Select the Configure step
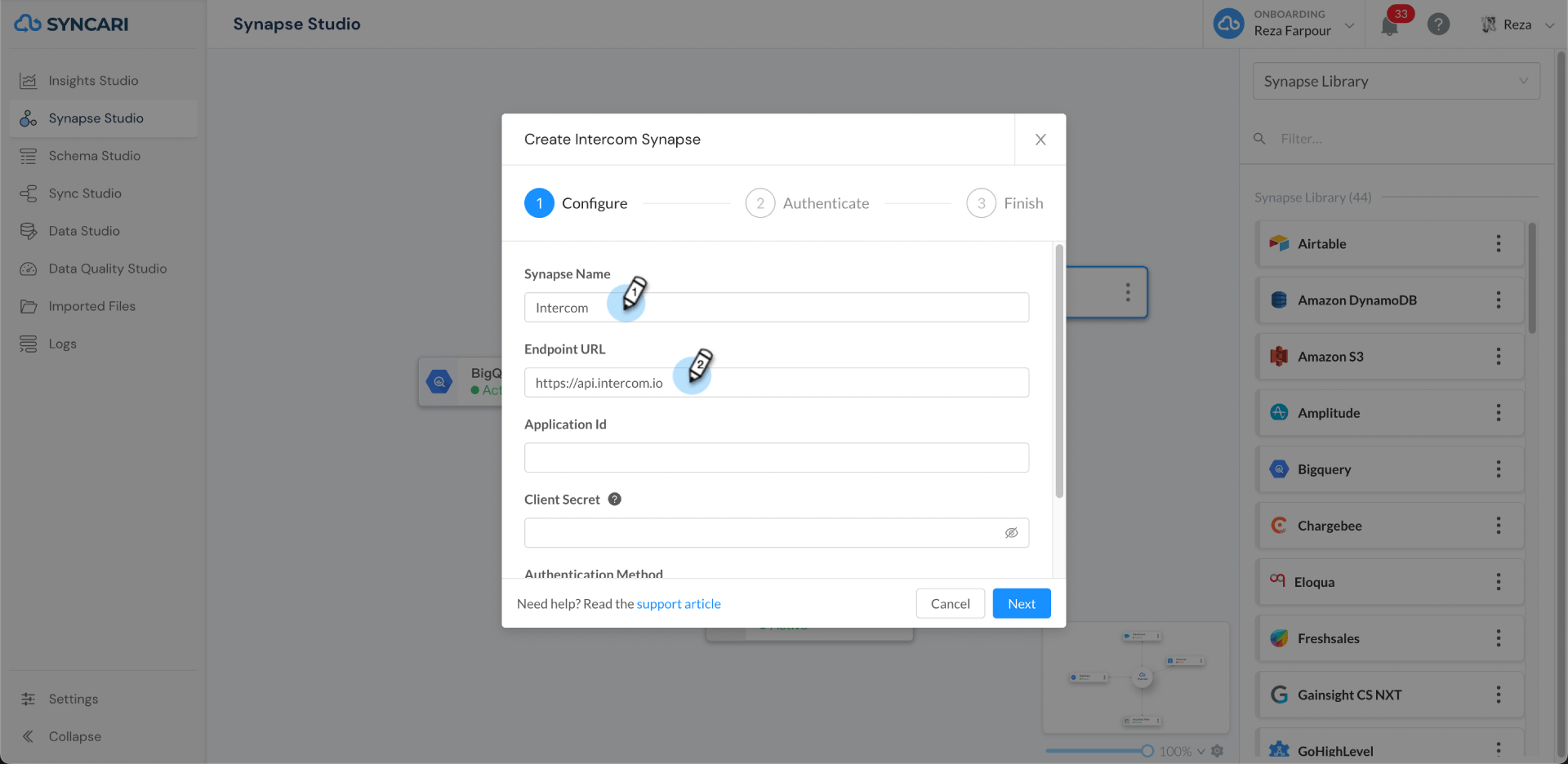Screen dimensions: 1568x764 click(576, 203)
